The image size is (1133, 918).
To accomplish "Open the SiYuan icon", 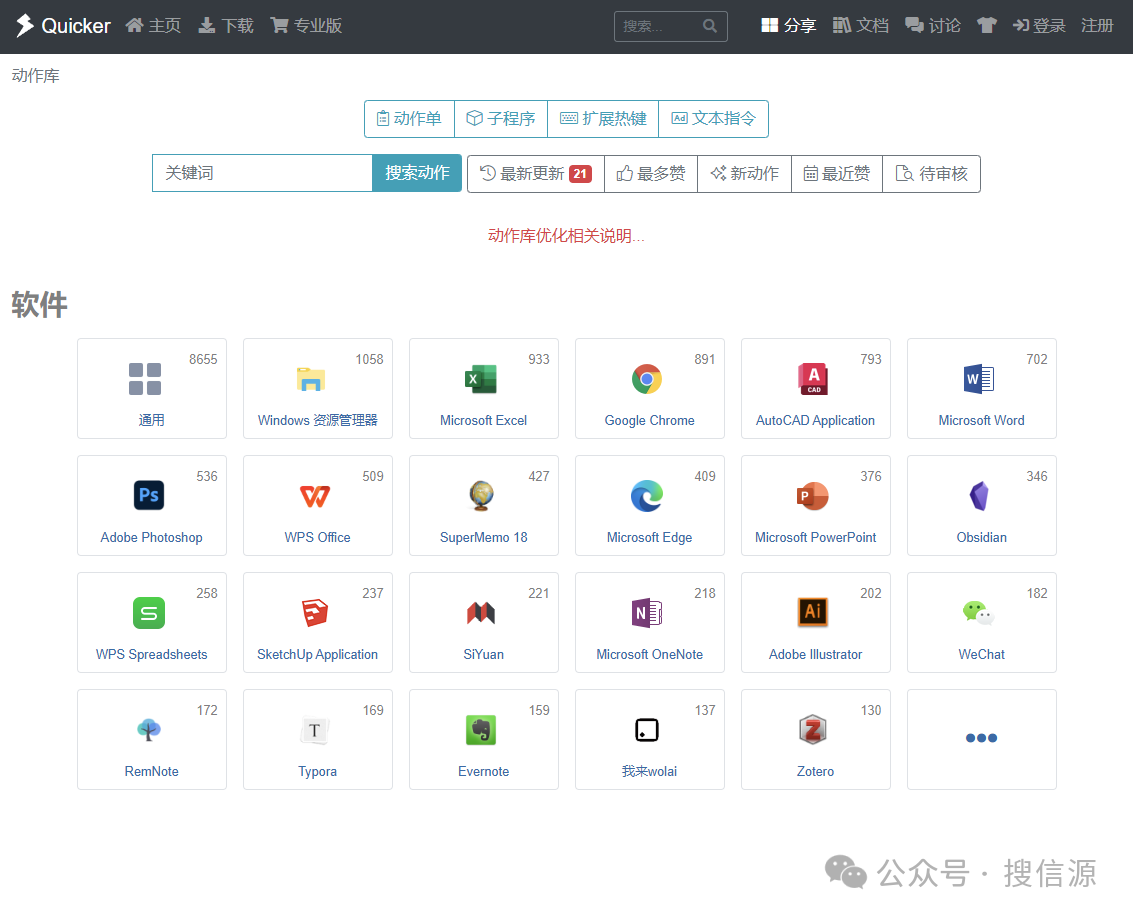I will (481, 613).
